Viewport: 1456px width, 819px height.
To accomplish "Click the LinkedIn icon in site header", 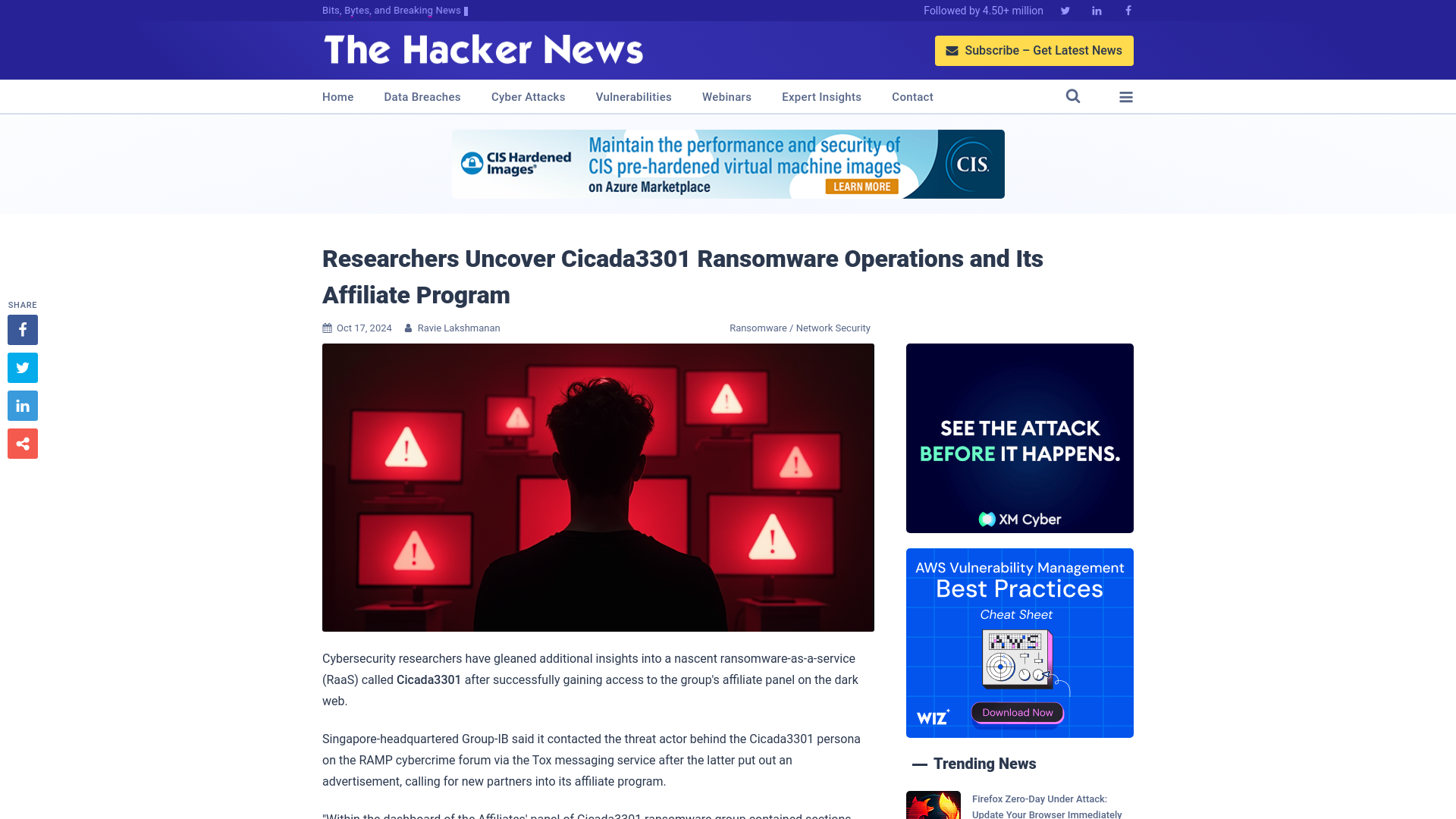I will pyautogui.click(x=1096, y=10).
